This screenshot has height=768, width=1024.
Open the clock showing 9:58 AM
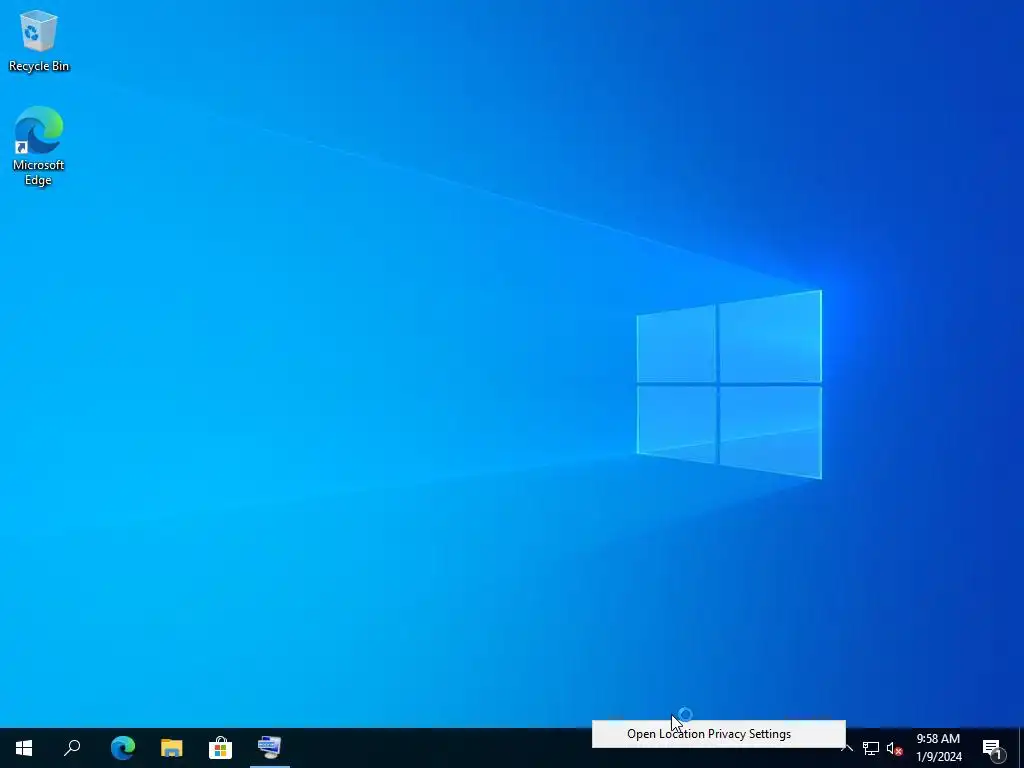938,748
